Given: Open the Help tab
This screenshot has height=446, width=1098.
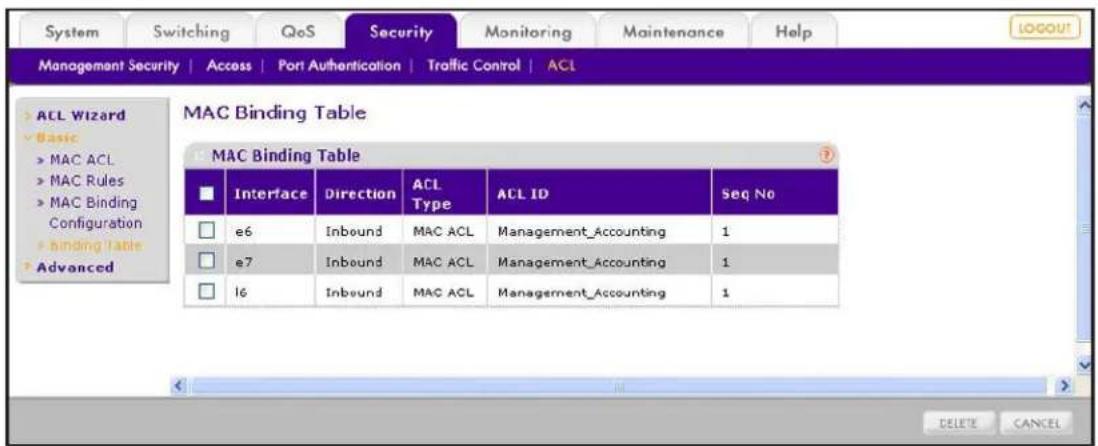Looking at the screenshot, I should click(x=793, y=32).
